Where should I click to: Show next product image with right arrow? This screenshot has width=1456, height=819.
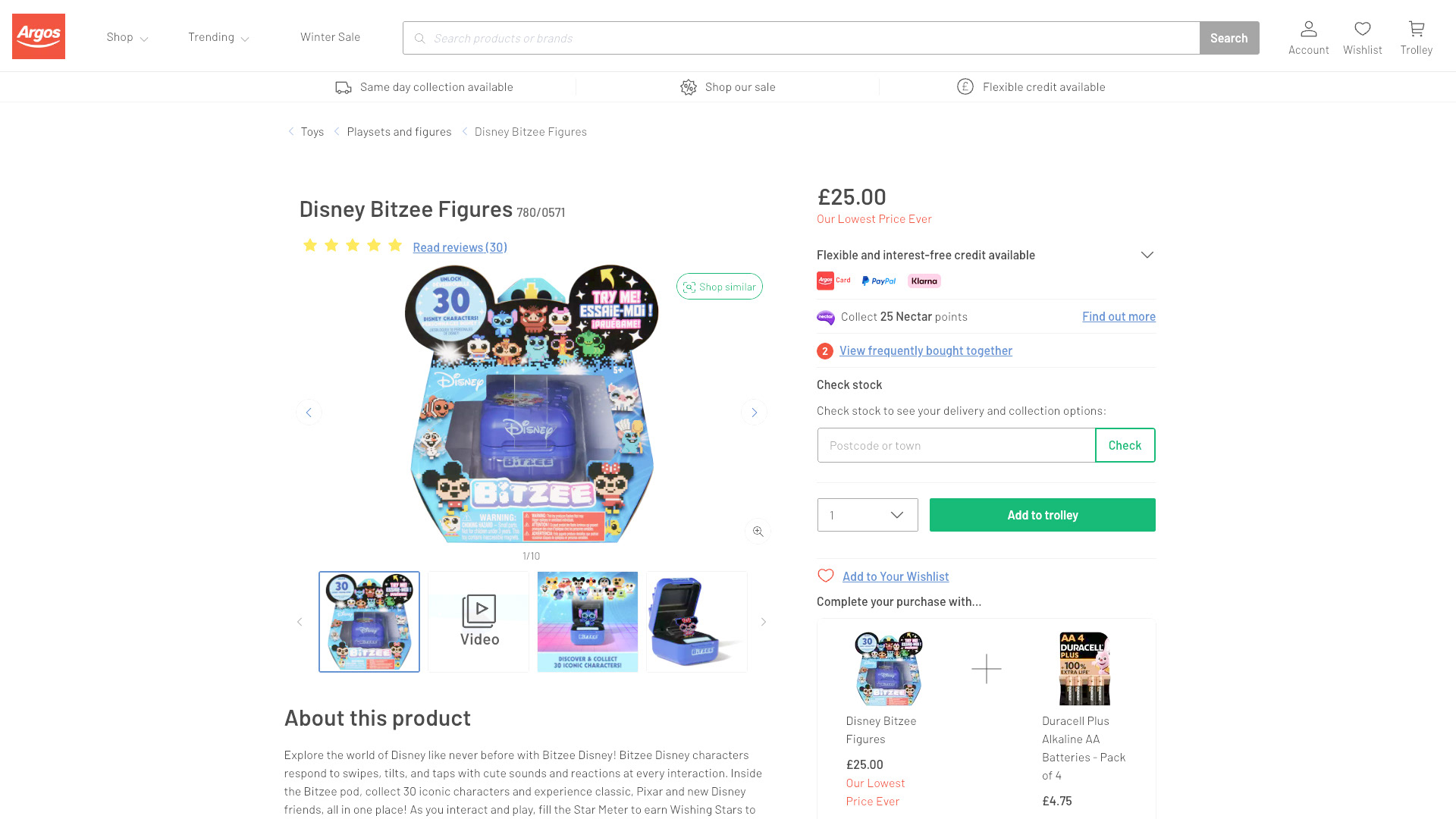pos(754,413)
